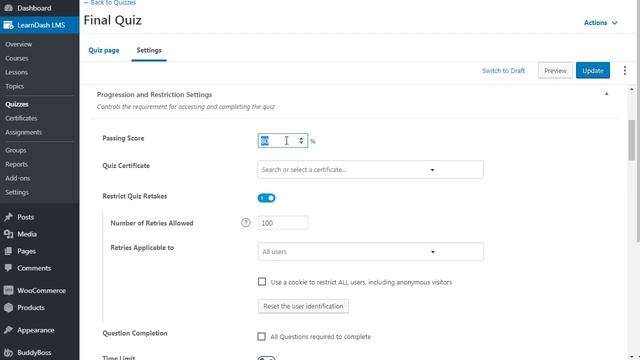Open Lessons in LearnDash menu
This screenshot has height=360, width=640.
click(x=17, y=72)
